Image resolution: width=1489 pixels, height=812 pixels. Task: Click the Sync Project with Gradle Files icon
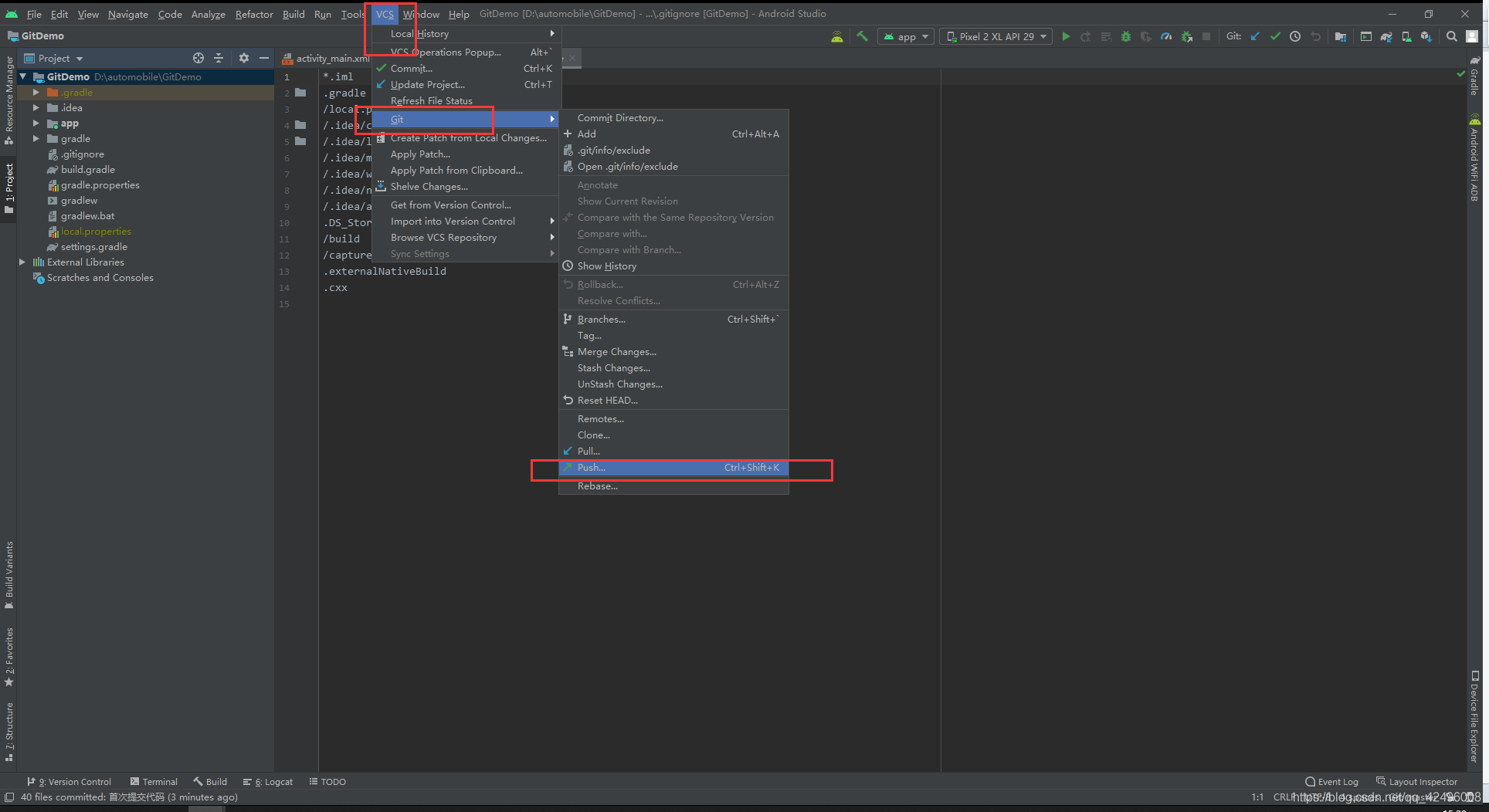[x=1386, y=36]
